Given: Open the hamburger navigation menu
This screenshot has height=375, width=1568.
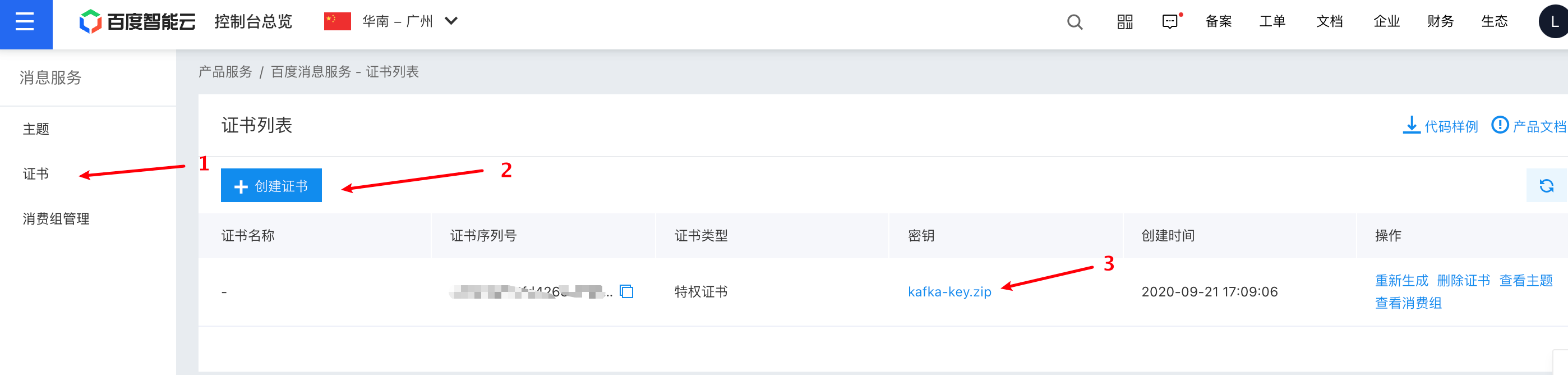Looking at the screenshot, I should point(26,23).
